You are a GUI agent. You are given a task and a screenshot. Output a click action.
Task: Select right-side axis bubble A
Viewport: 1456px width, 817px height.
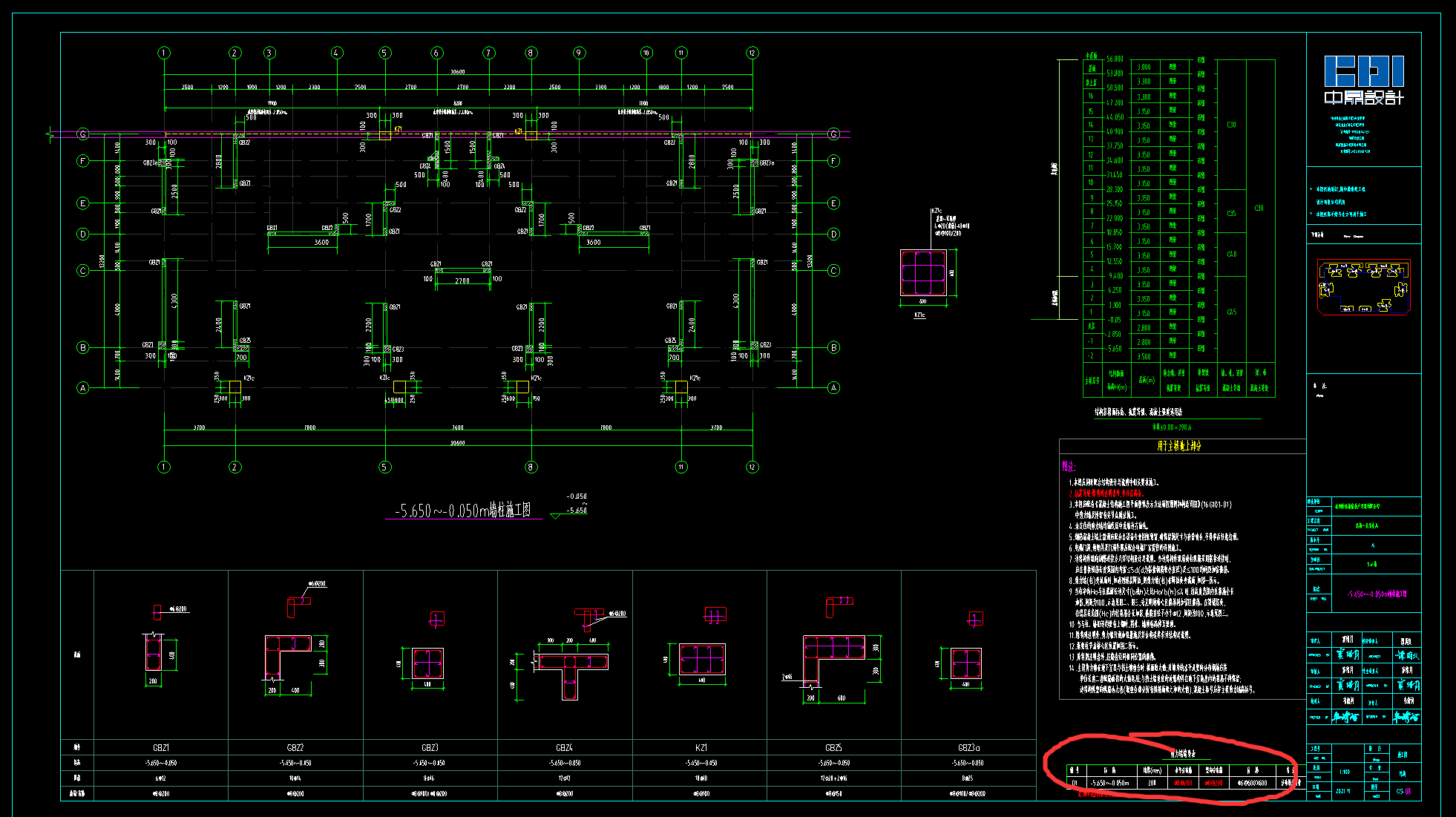coord(833,387)
